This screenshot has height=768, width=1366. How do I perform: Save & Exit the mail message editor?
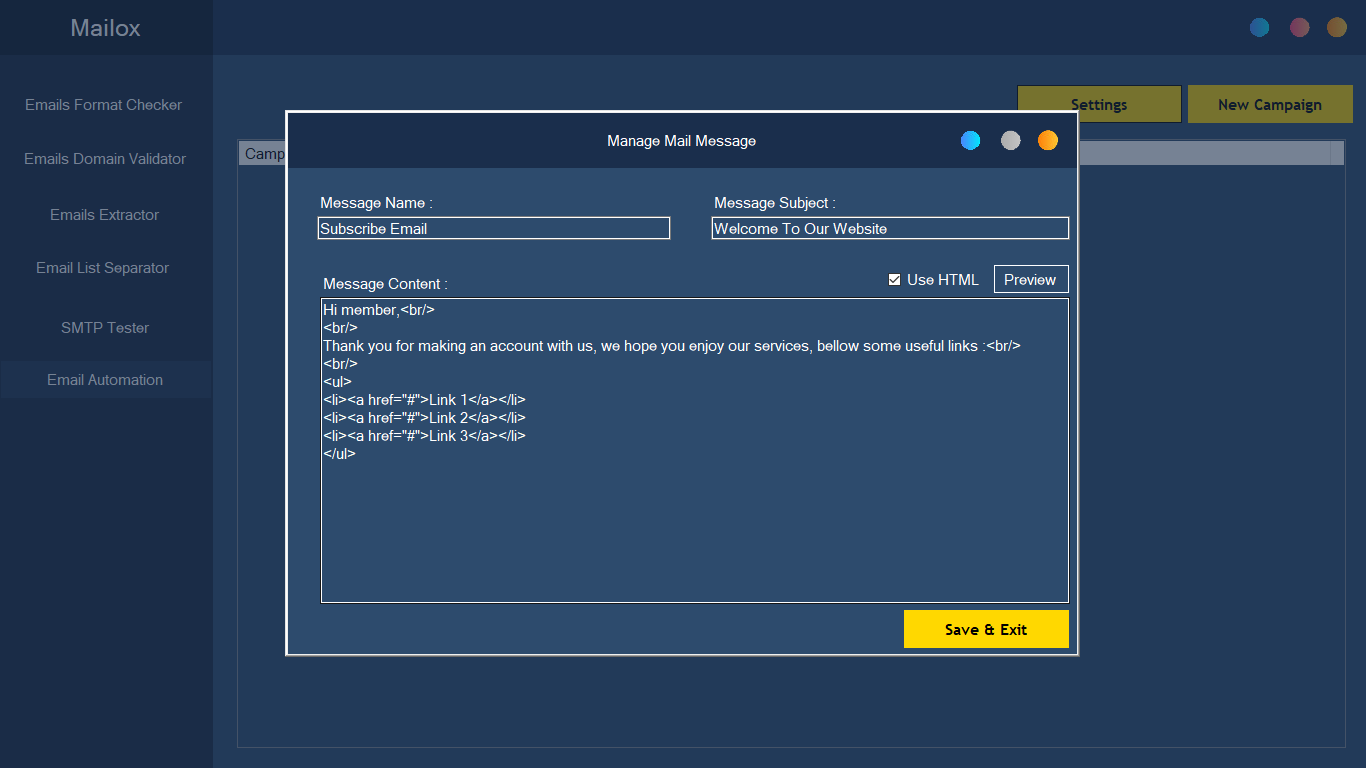point(986,629)
